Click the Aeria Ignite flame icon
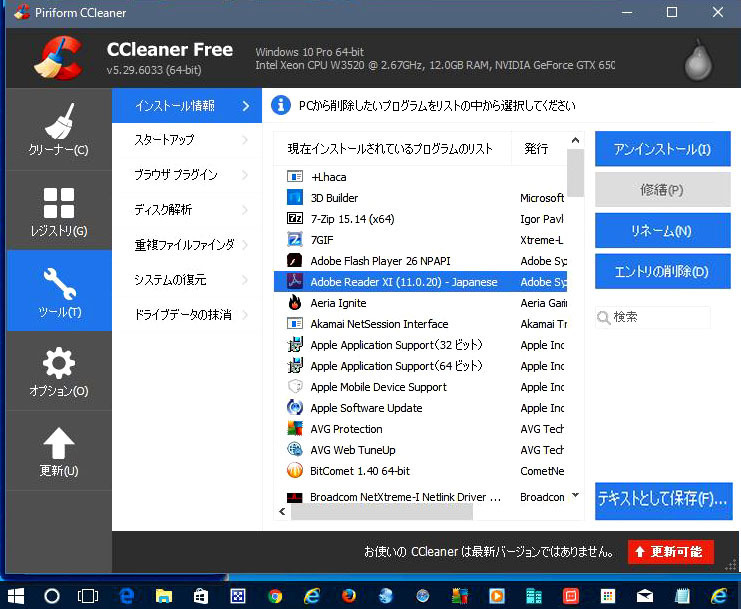 pyautogui.click(x=295, y=303)
